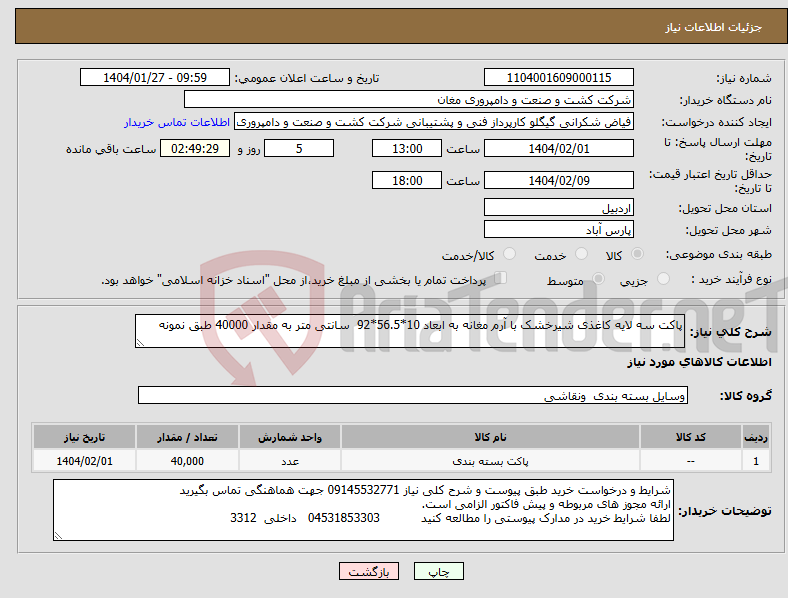Click the نام کالا column header

490,437
